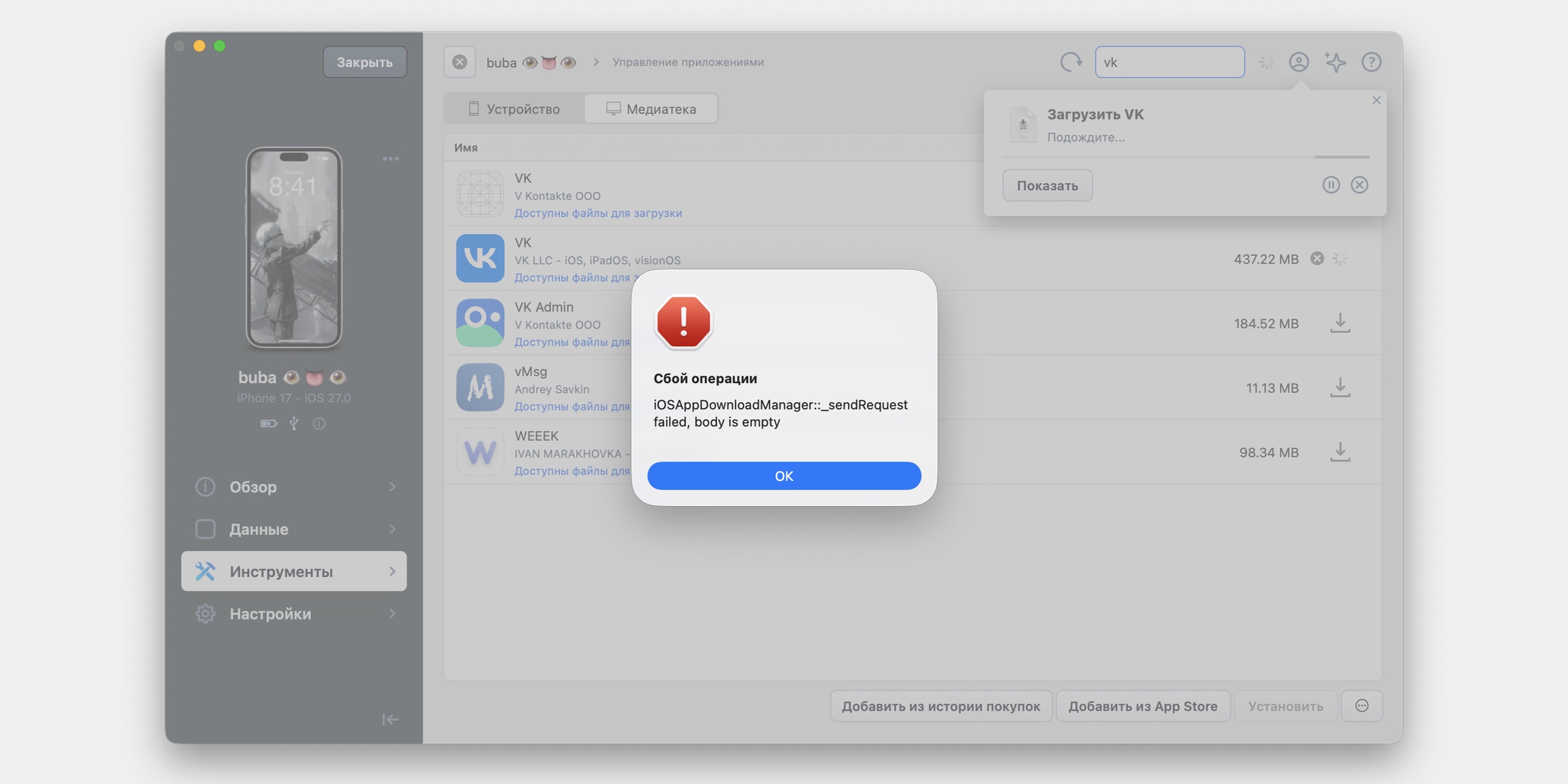This screenshot has width=1568, height=784.
Task: Click the Закрыть button
Action: click(365, 62)
